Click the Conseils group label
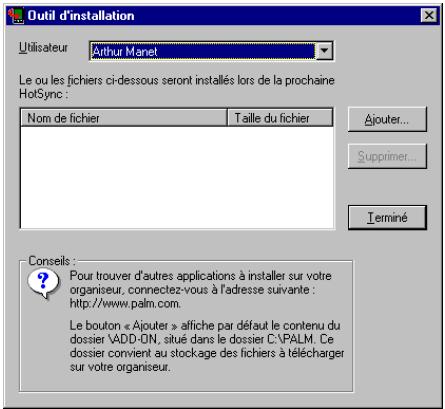445x409 pixels. pos(52,261)
